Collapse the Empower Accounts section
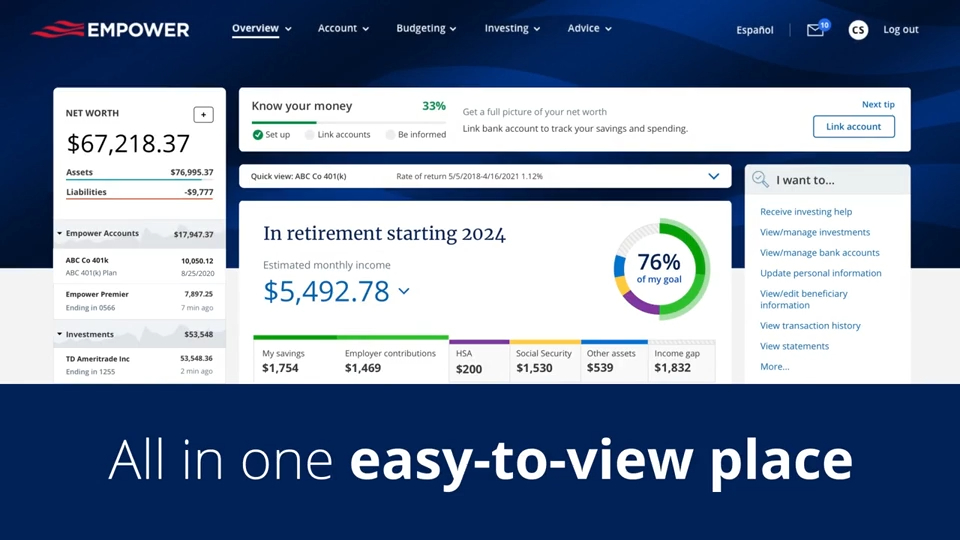 pyautogui.click(x=60, y=234)
